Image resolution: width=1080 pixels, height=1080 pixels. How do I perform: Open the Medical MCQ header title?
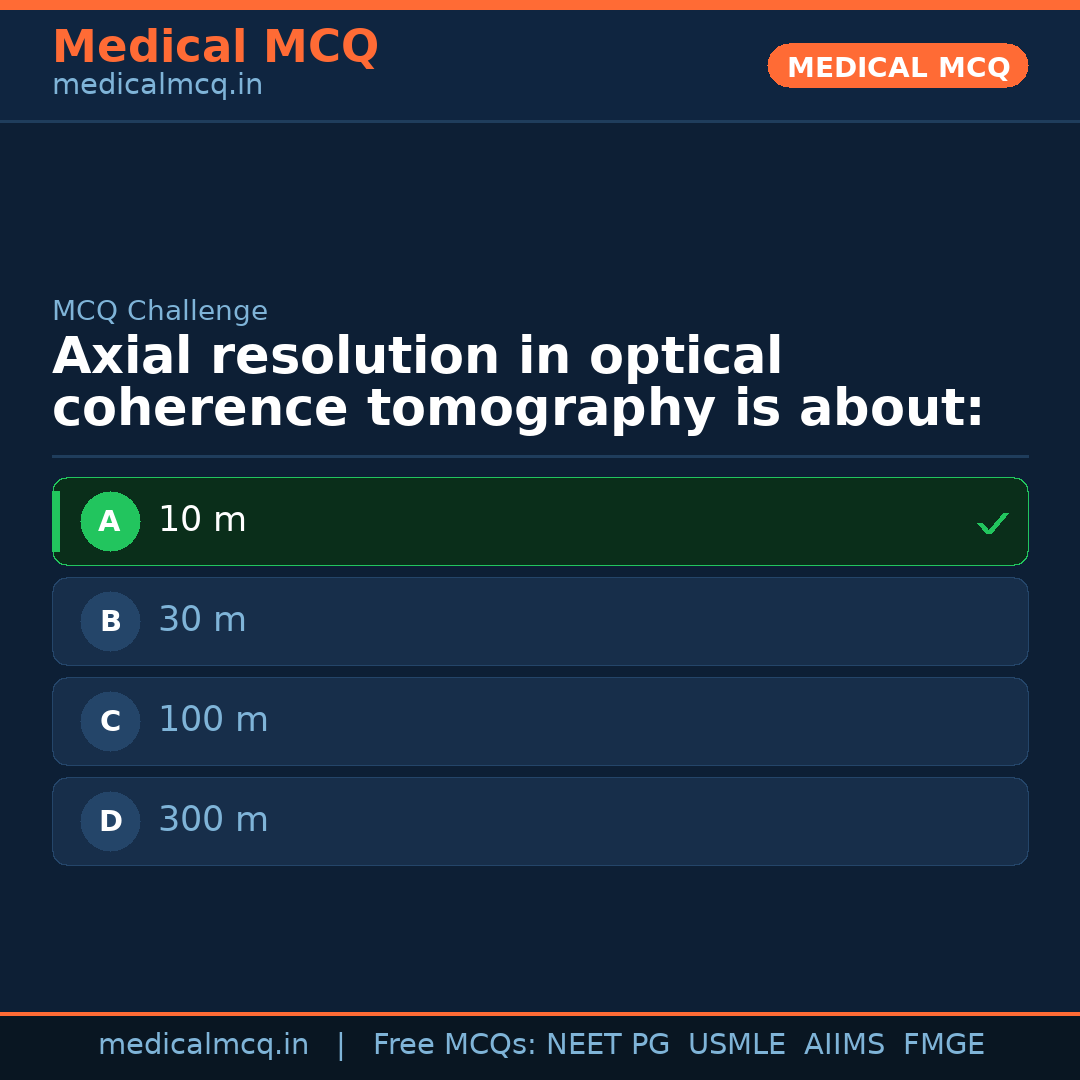(215, 47)
